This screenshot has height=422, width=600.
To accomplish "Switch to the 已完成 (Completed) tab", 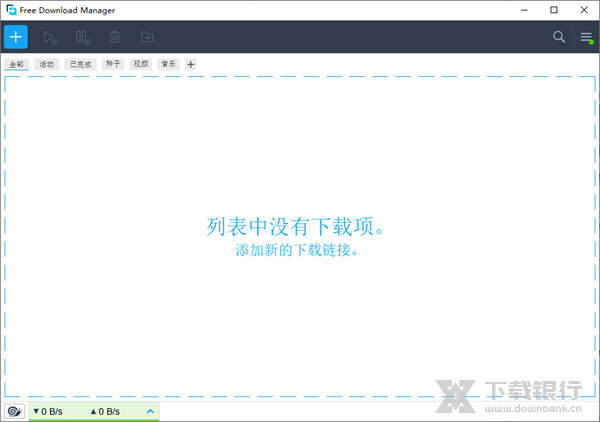I will coord(81,64).
